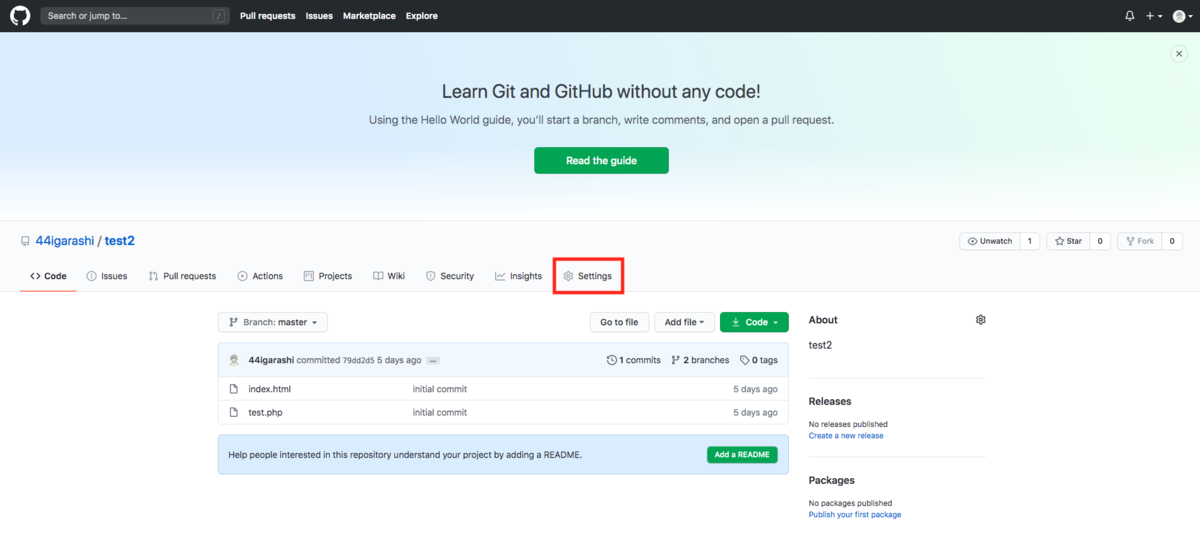Open the Insights tab
The height and width of the screenshot is (535, 1200).
coord(518,276)
